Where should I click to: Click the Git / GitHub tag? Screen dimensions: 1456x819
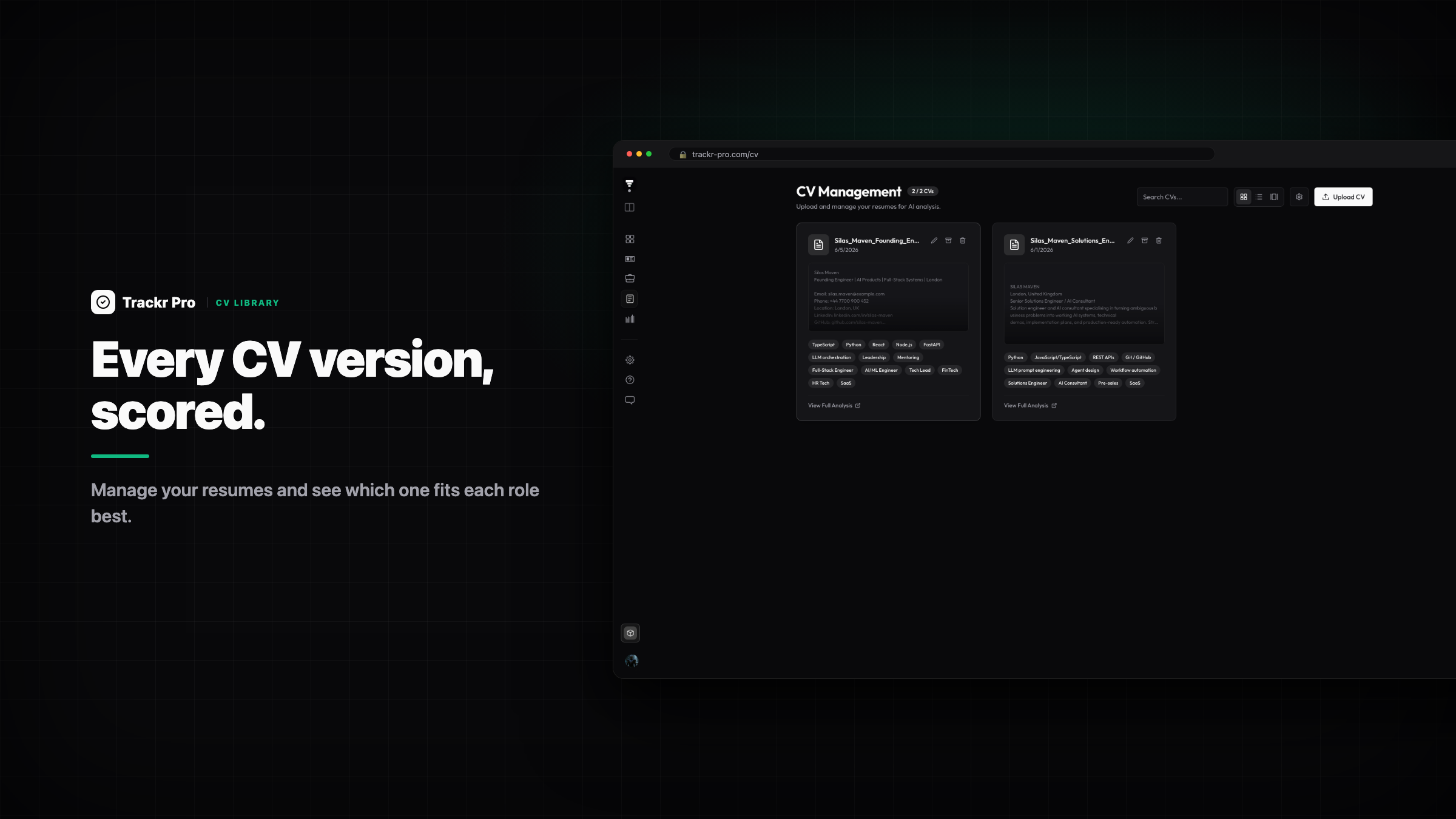[x=1138, y=357]
